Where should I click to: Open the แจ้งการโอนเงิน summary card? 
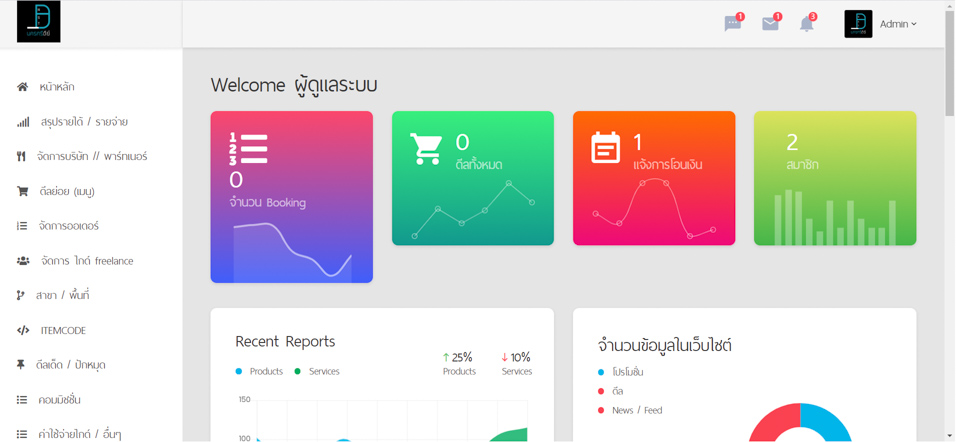pyautogui.click(x=653, y=178)
